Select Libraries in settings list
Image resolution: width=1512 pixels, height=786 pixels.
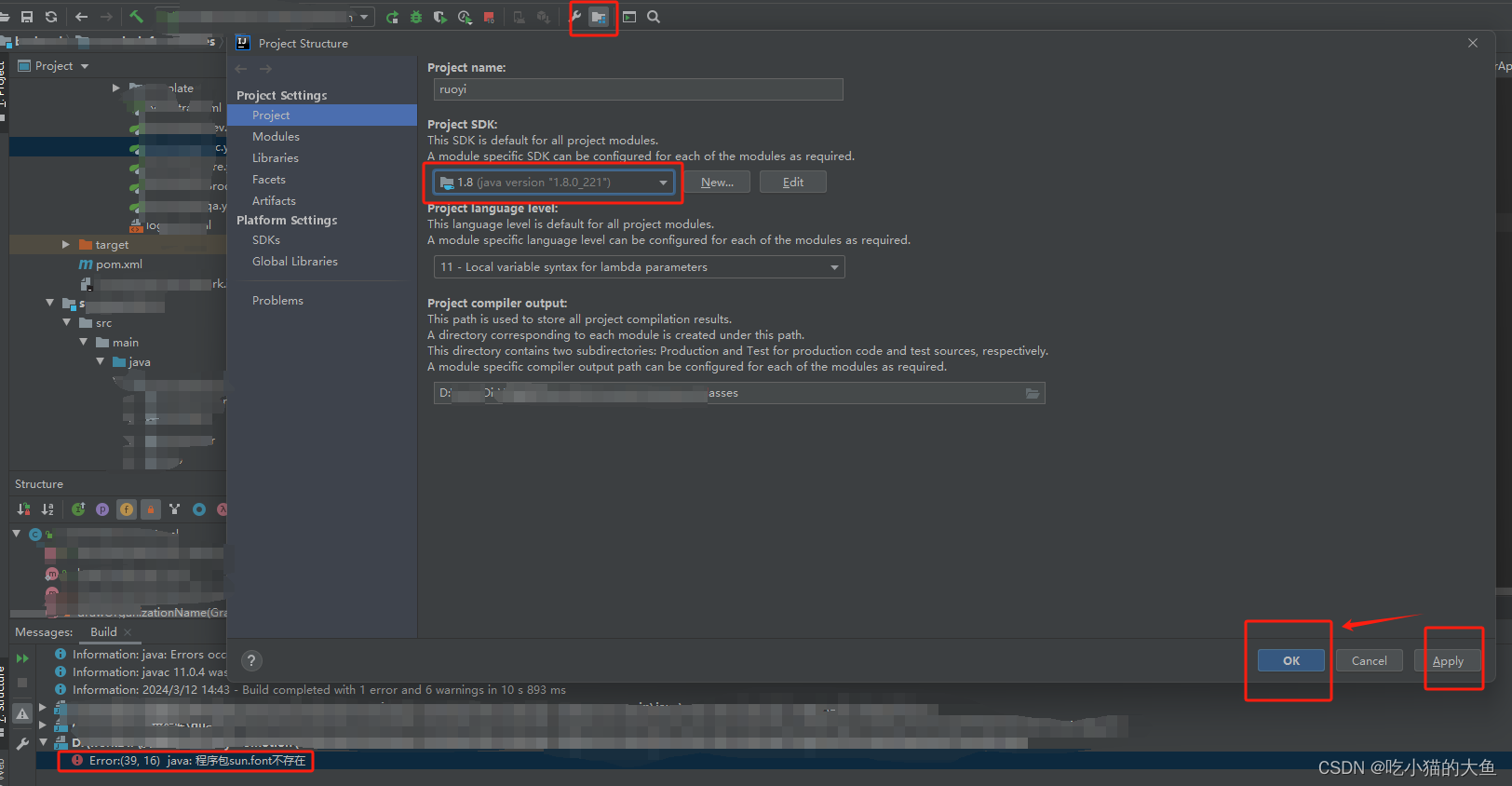(322, 158)
